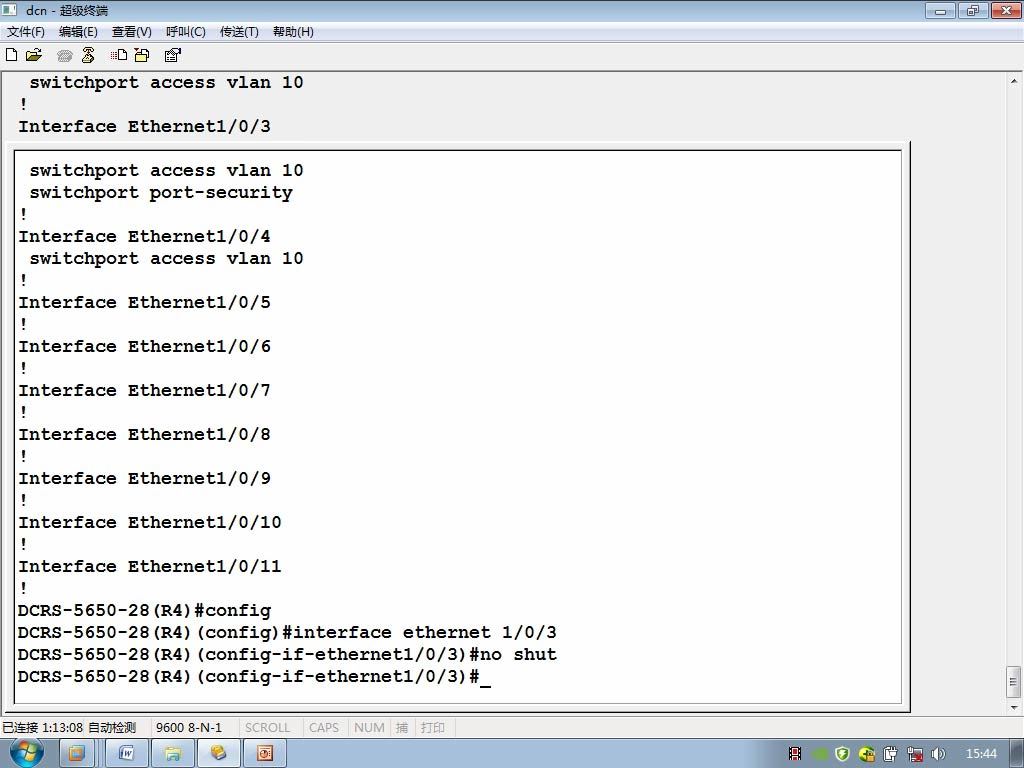Open the 呼叫(C) menu
Image resolution: width=1024 pixels, height=768 pixels.
pyautogui.click(x=185, y=32)
